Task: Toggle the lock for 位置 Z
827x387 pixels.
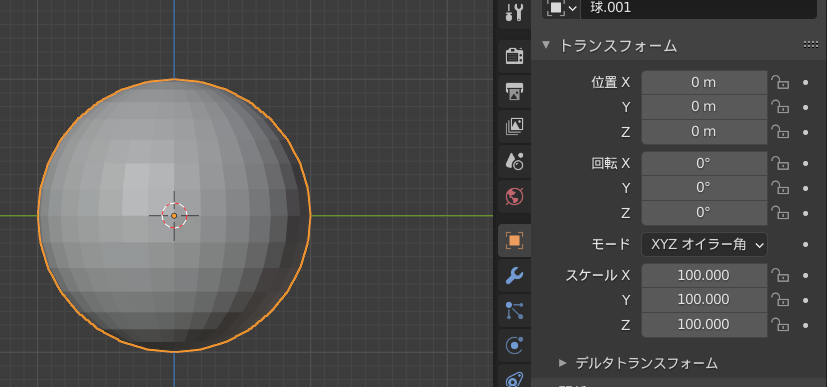Action: [x=780, y=131]
